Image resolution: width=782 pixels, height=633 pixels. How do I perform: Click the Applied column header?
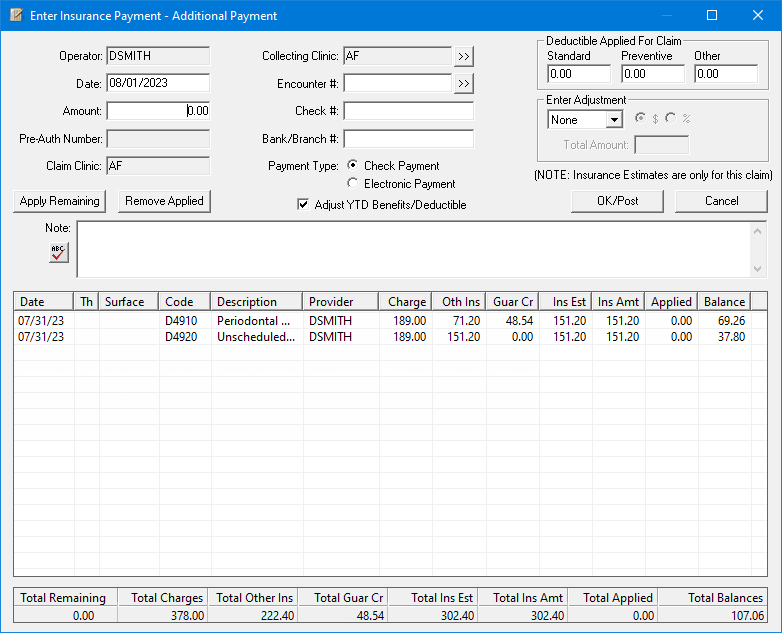point(671,302)
